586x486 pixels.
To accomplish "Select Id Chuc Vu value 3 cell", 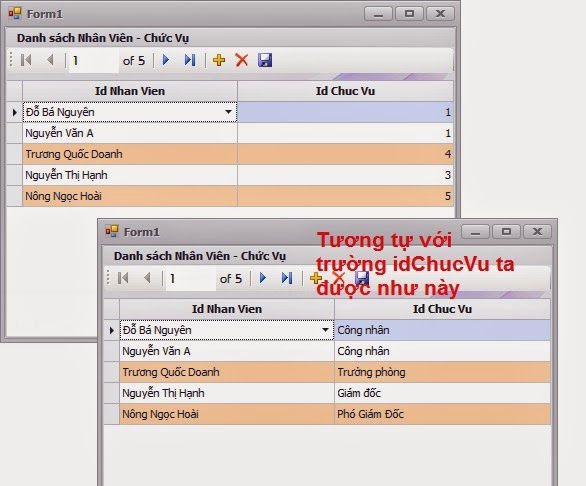I will (345, 175).
